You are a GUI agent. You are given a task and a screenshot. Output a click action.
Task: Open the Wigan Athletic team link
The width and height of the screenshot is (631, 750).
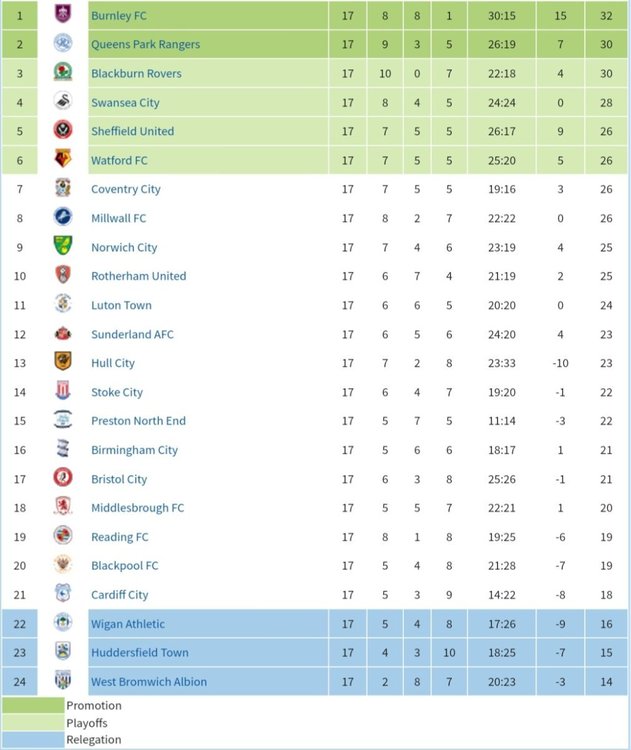pos(128,624)
